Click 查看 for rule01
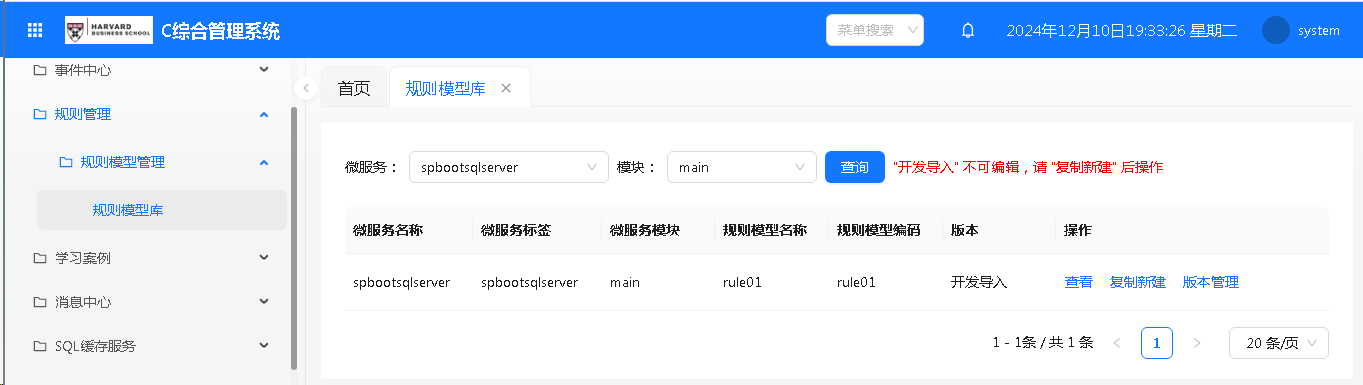Viewport: 1363px width, 385px height. [x=1079, y=282]
